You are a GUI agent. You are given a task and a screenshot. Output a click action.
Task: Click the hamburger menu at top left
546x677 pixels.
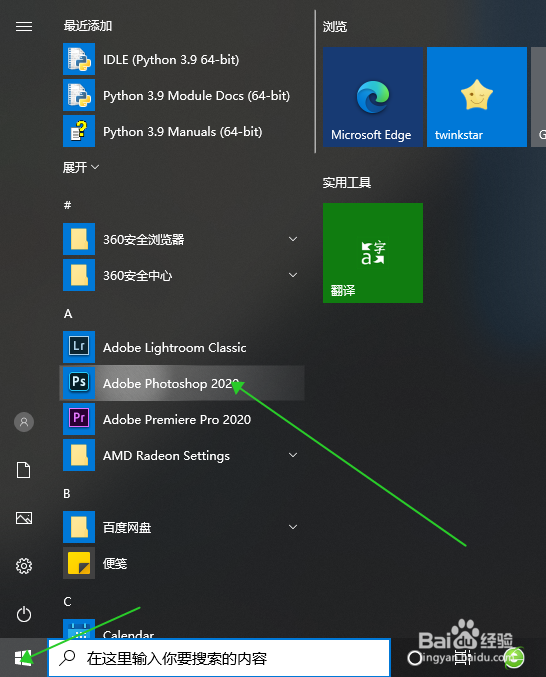(24, 27)
